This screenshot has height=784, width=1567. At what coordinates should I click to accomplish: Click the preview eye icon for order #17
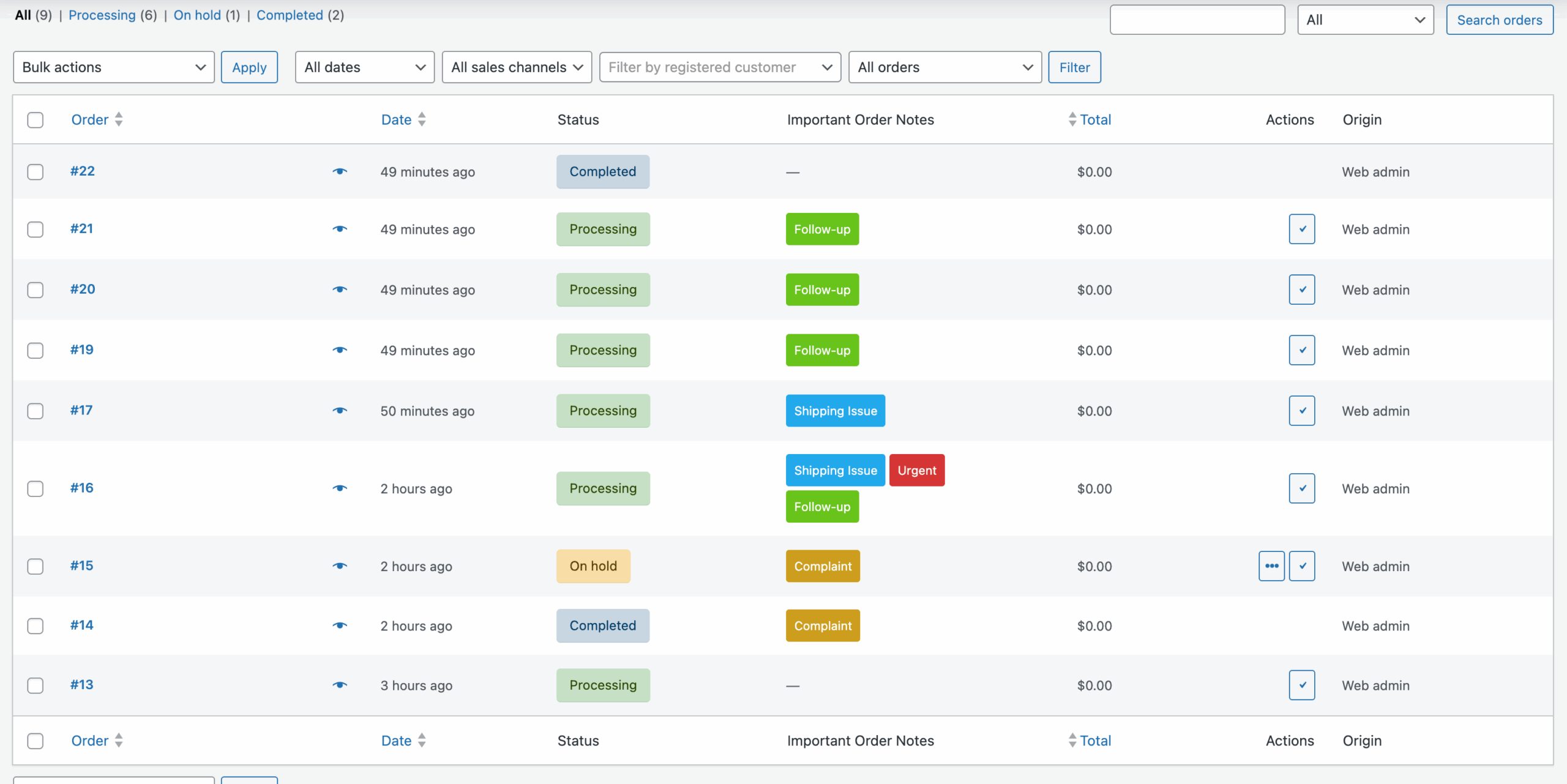[x=340, y=411]
